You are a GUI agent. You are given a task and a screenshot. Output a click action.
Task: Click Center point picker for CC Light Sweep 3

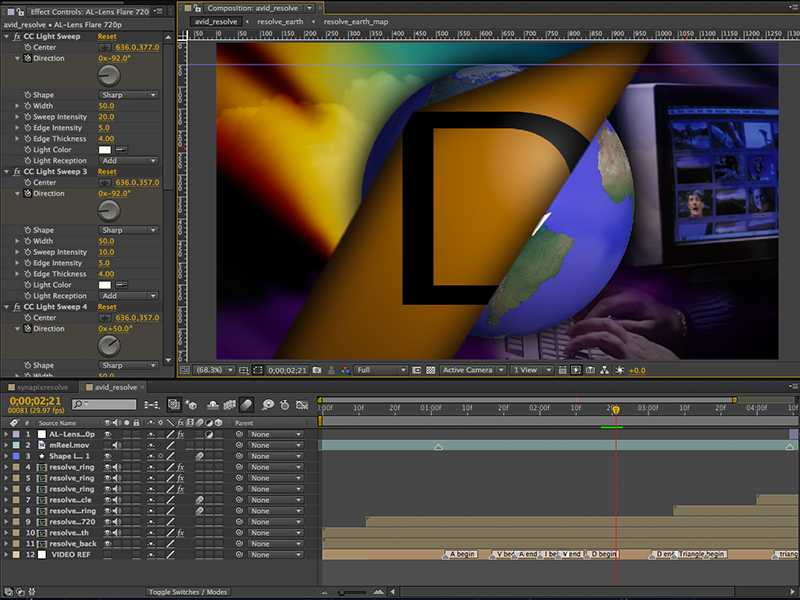pos(105,183)
